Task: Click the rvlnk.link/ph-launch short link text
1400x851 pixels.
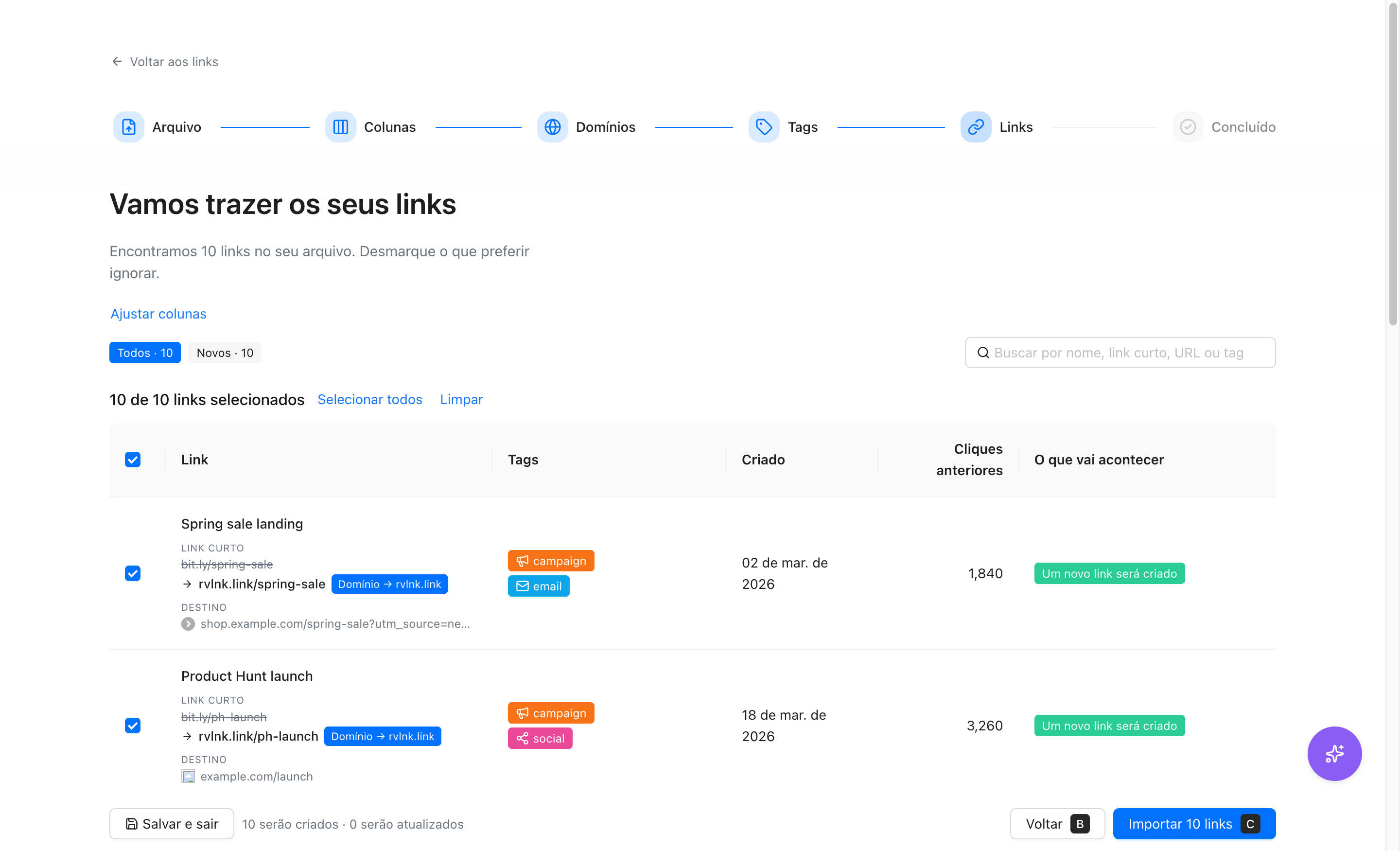Action: [258, 736]
